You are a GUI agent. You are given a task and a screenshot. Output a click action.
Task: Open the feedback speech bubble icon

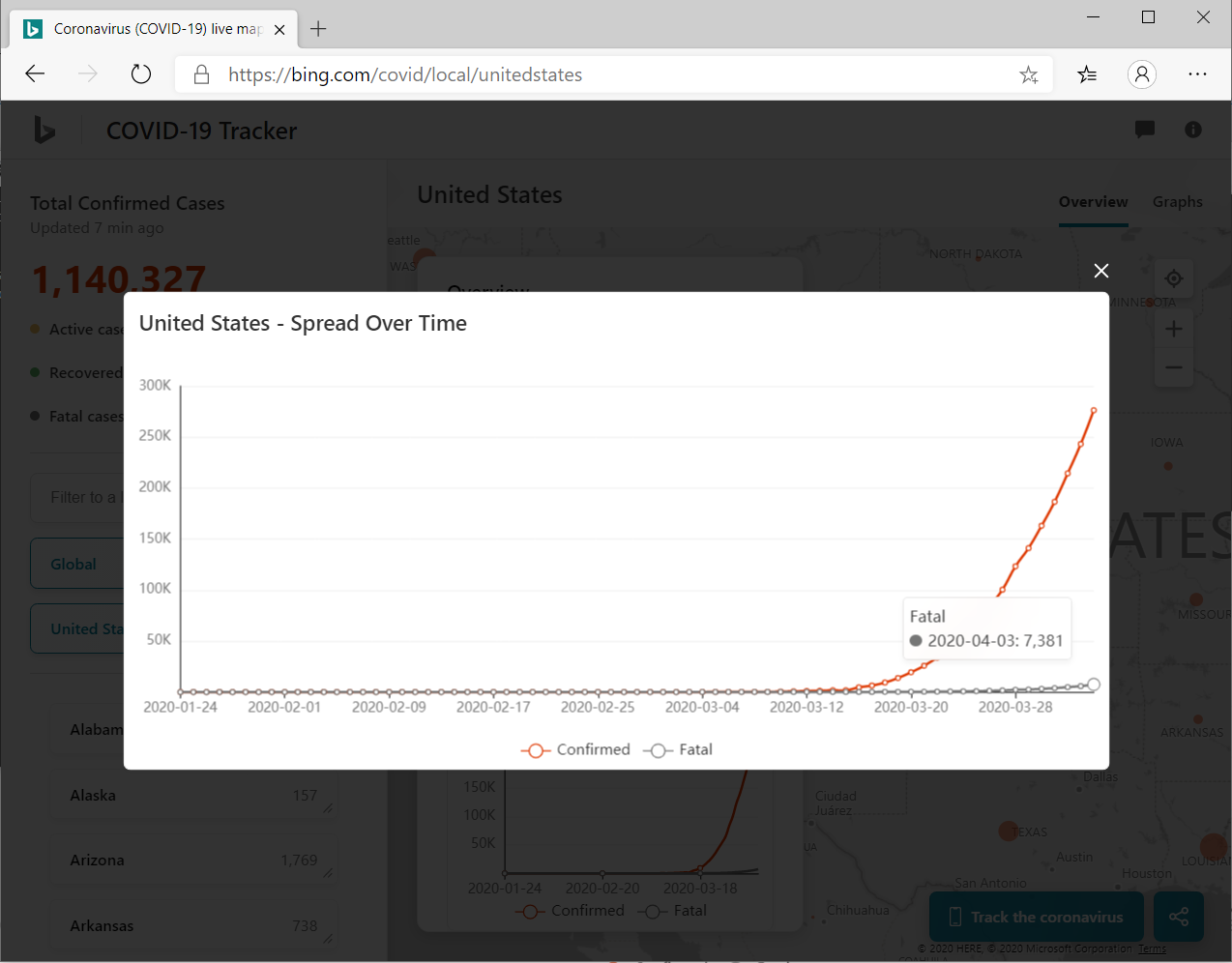(1145, 130)
